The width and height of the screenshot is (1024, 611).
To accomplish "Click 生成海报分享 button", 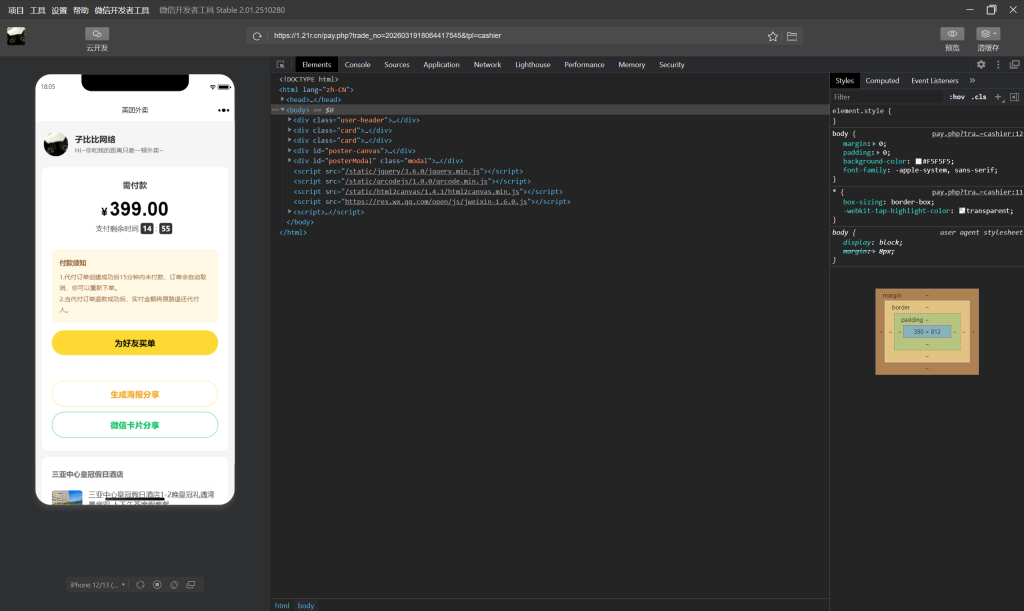I will coord(135,394).
